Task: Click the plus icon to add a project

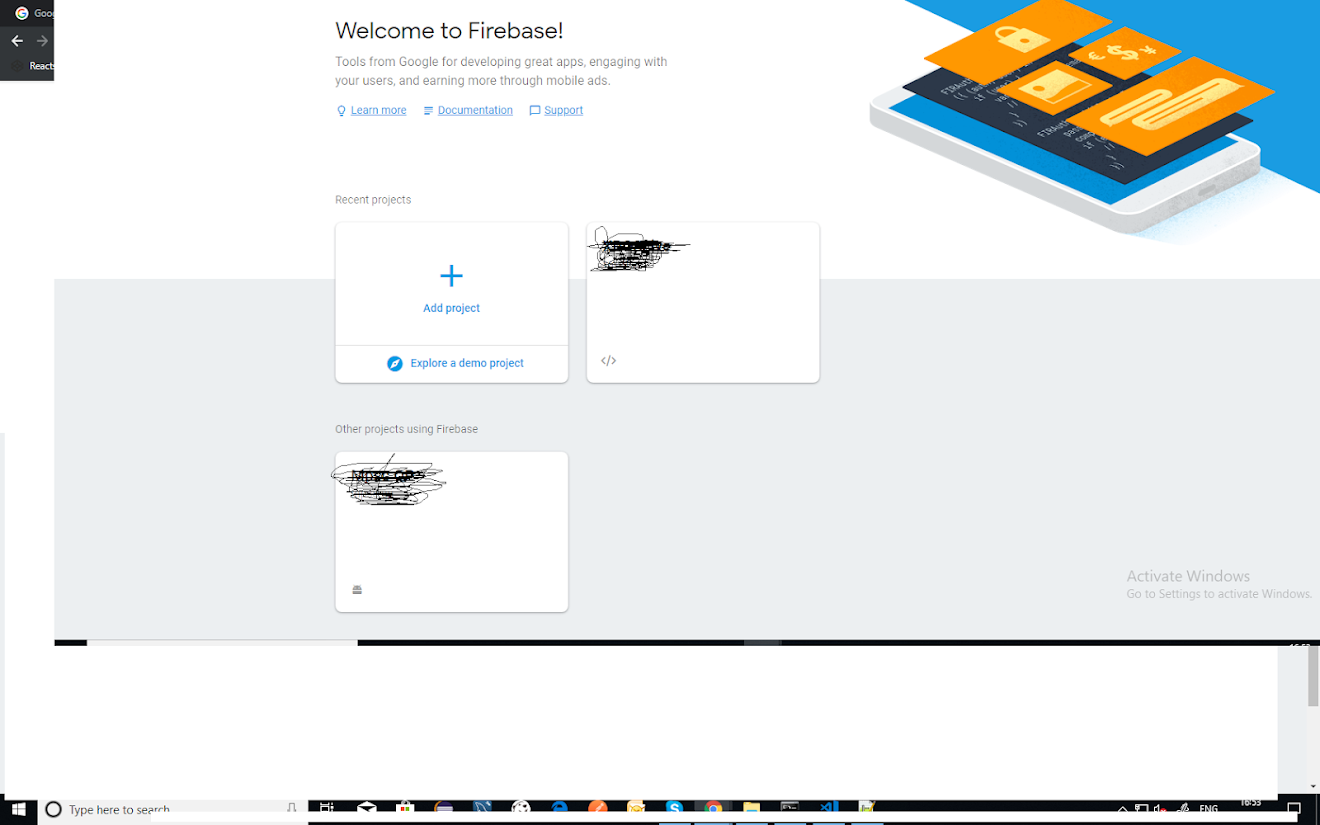Action: pyautogui.click(x=451, y=275)
